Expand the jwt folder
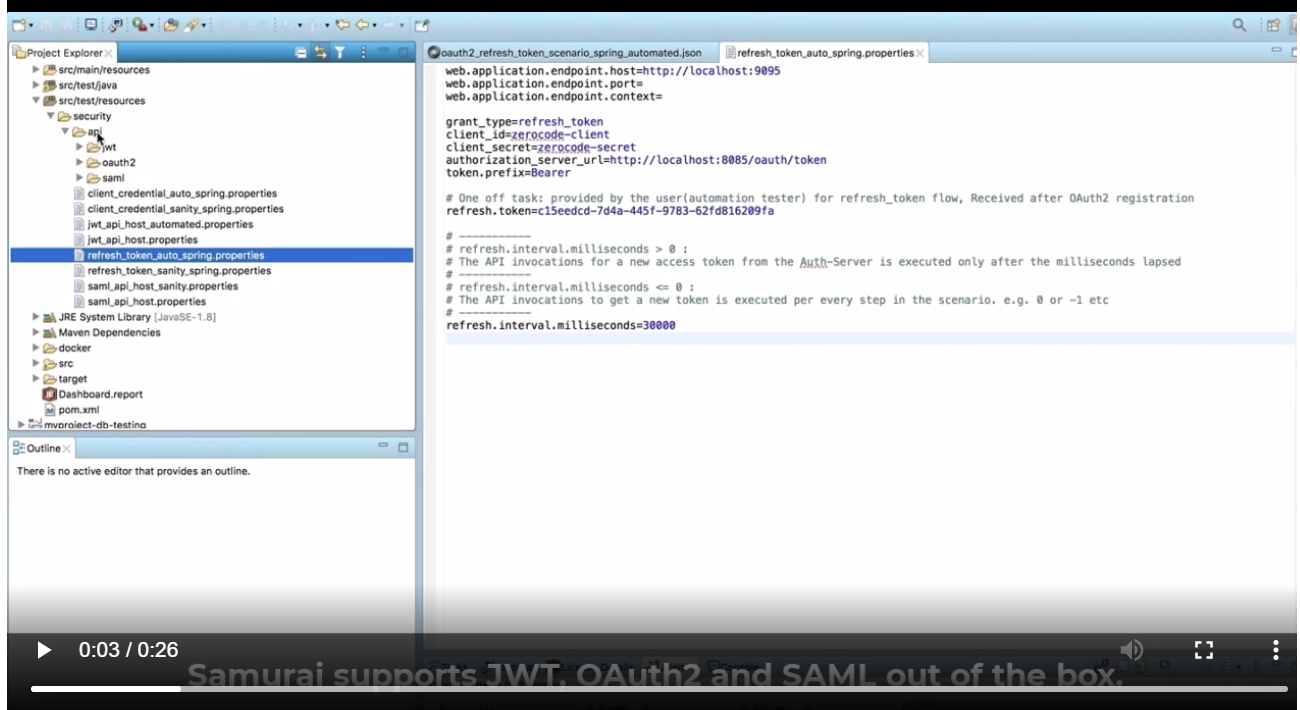The height and width of the screenshot is (710, 1300). coord(79,147)
